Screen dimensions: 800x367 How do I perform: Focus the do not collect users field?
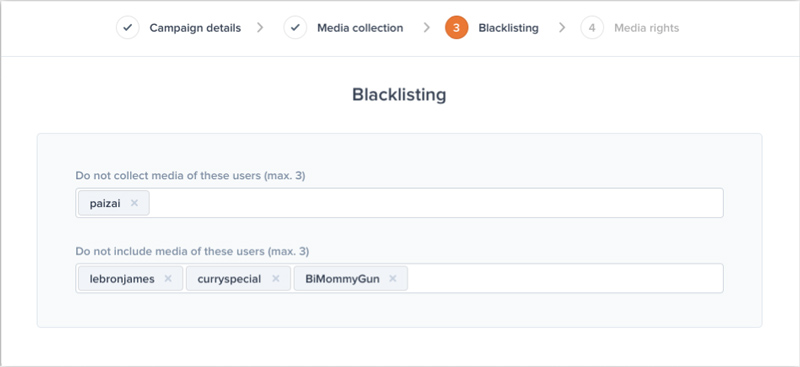point(399,203)
